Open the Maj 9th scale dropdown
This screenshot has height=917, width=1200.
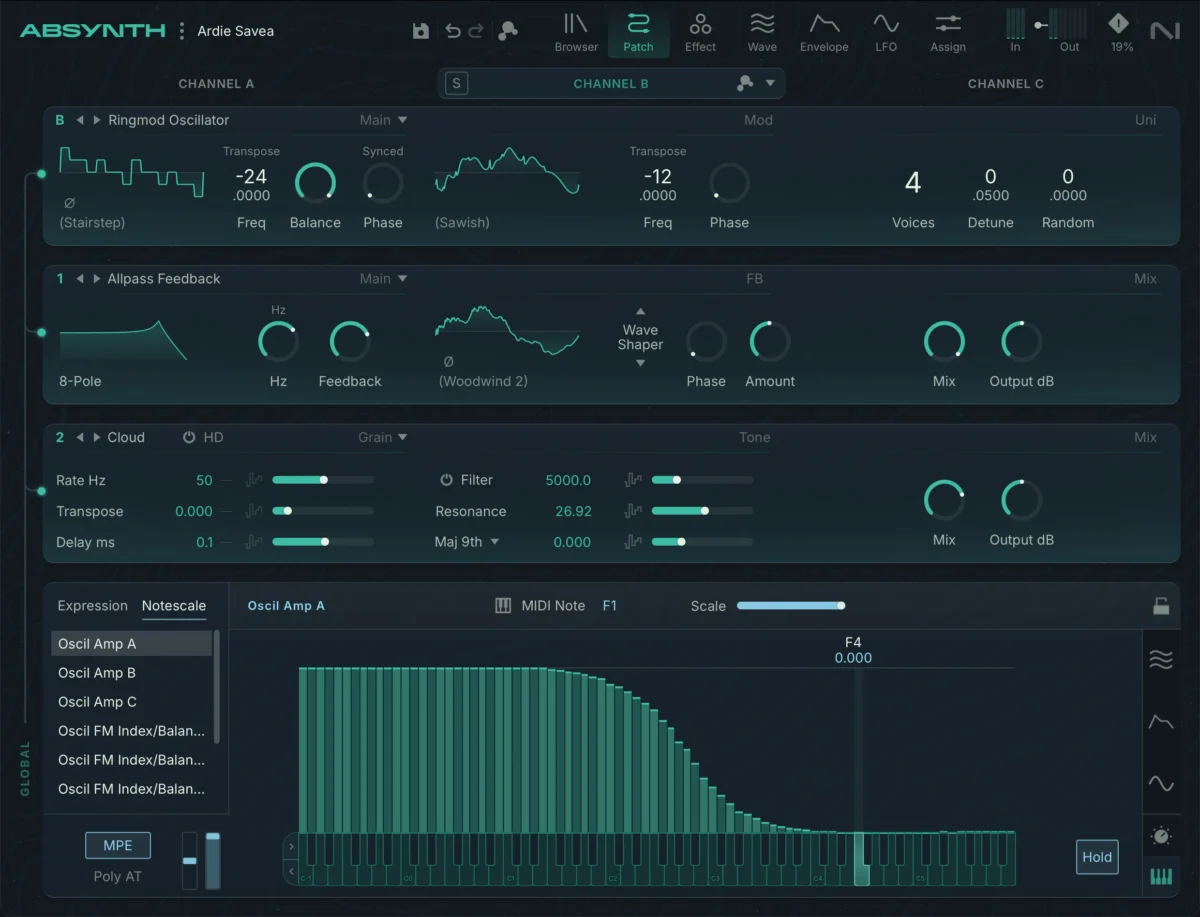[x=467, y=542]
